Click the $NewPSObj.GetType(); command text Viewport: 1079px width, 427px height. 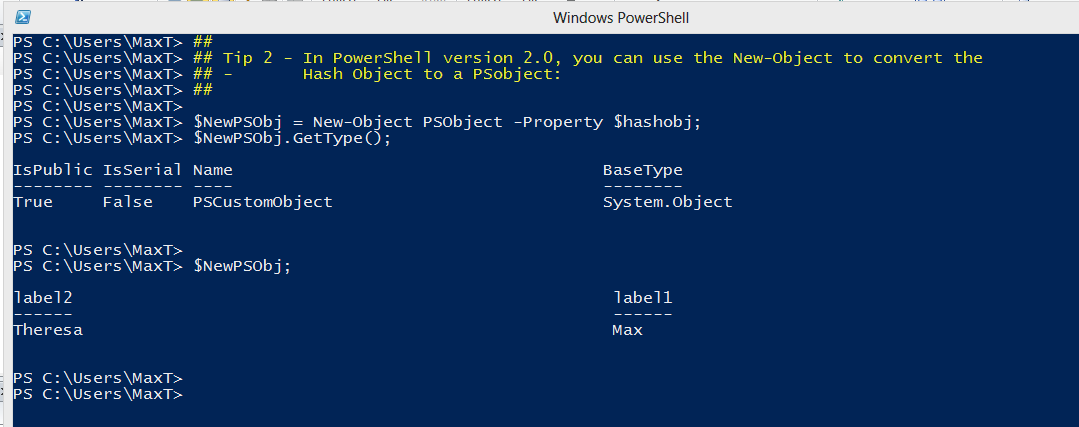(x=292, y=138)
